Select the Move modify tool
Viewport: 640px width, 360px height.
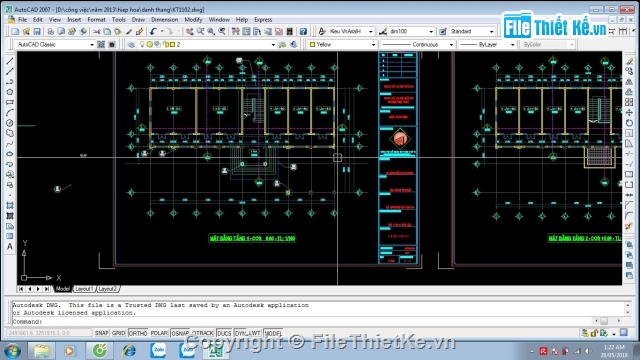click(x=629, y=113)
